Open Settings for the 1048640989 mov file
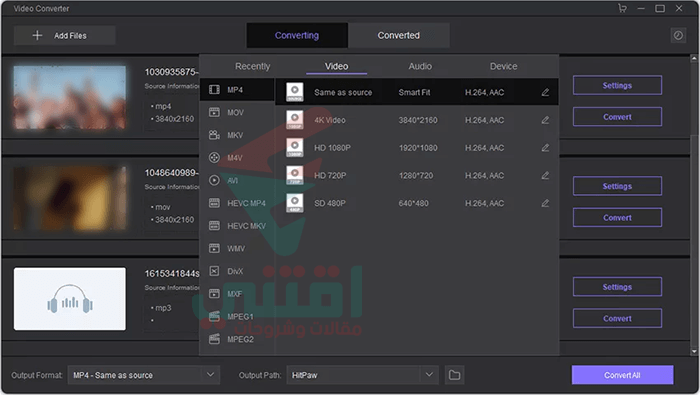700x395 pixels. [617, 186]
